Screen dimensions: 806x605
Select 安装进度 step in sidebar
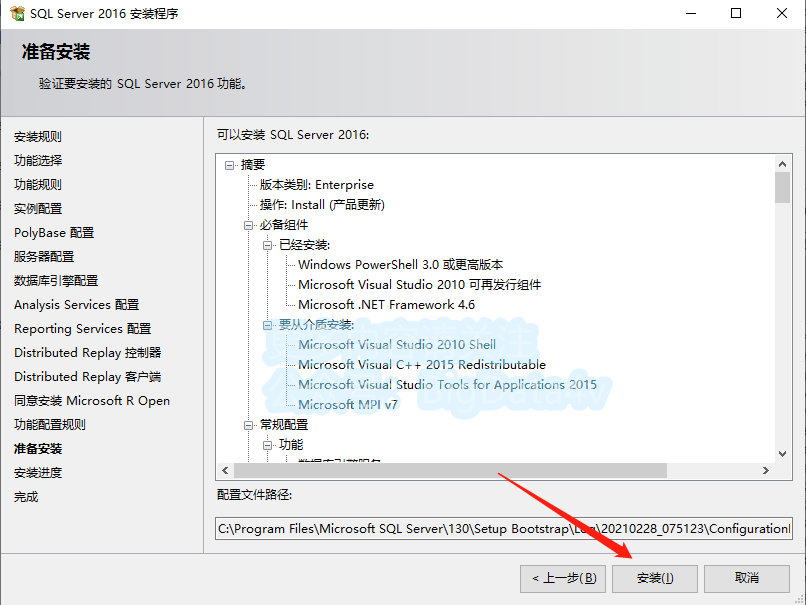[38, 473]
